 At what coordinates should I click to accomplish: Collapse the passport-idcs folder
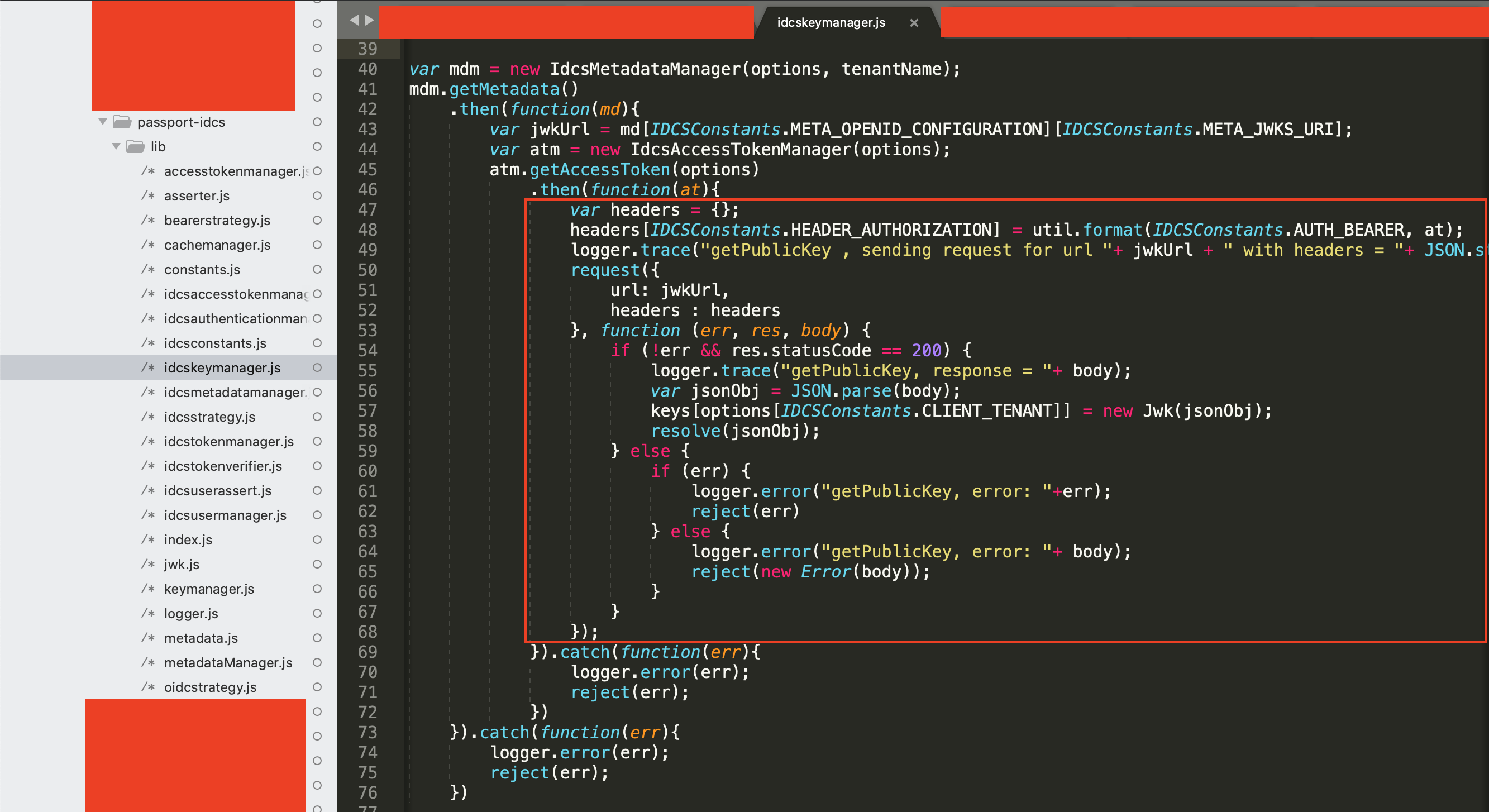click(x=102, y=121)
